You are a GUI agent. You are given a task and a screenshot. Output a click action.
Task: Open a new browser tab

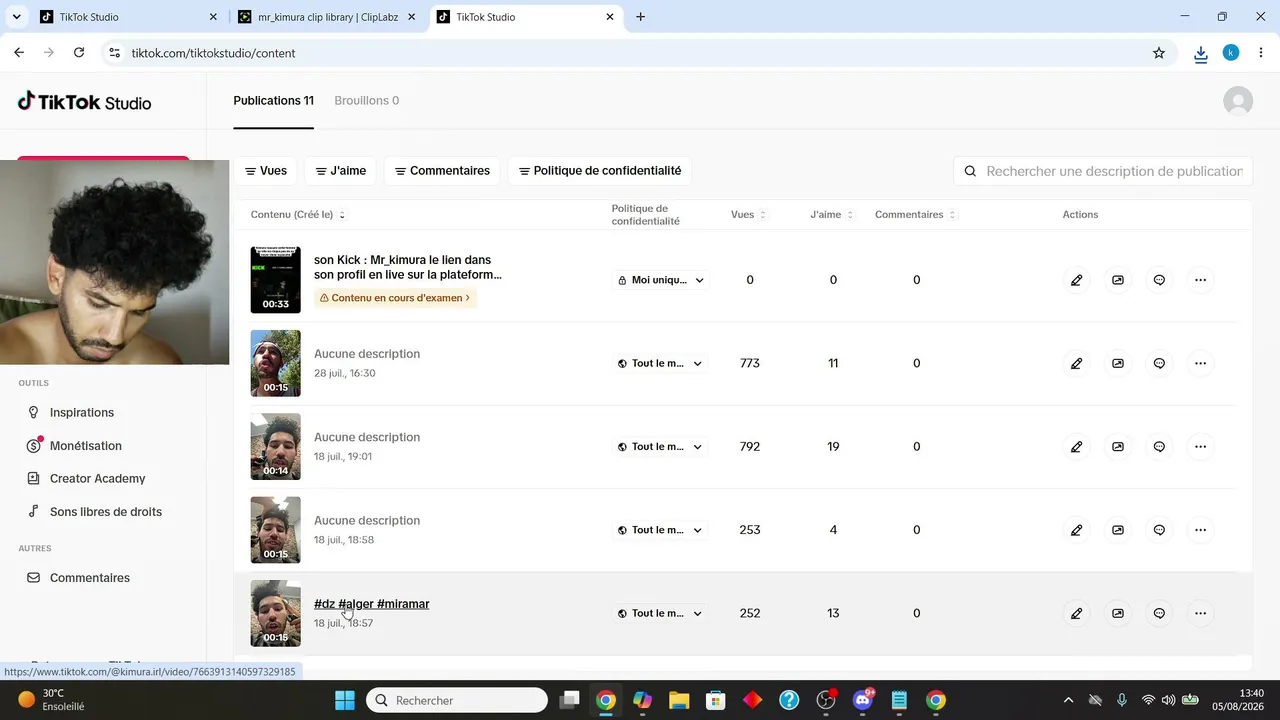(x=640, y=17)
